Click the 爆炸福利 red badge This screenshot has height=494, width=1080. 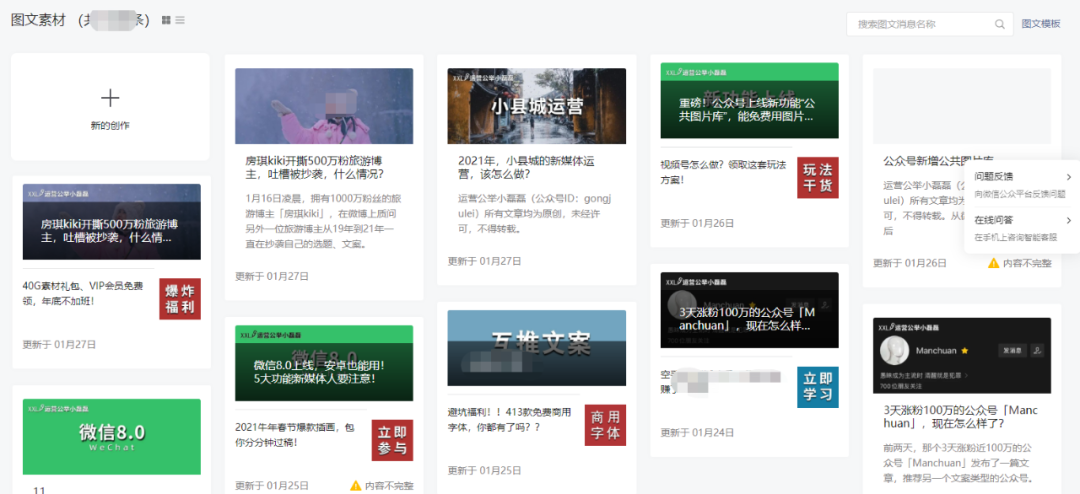180,299
